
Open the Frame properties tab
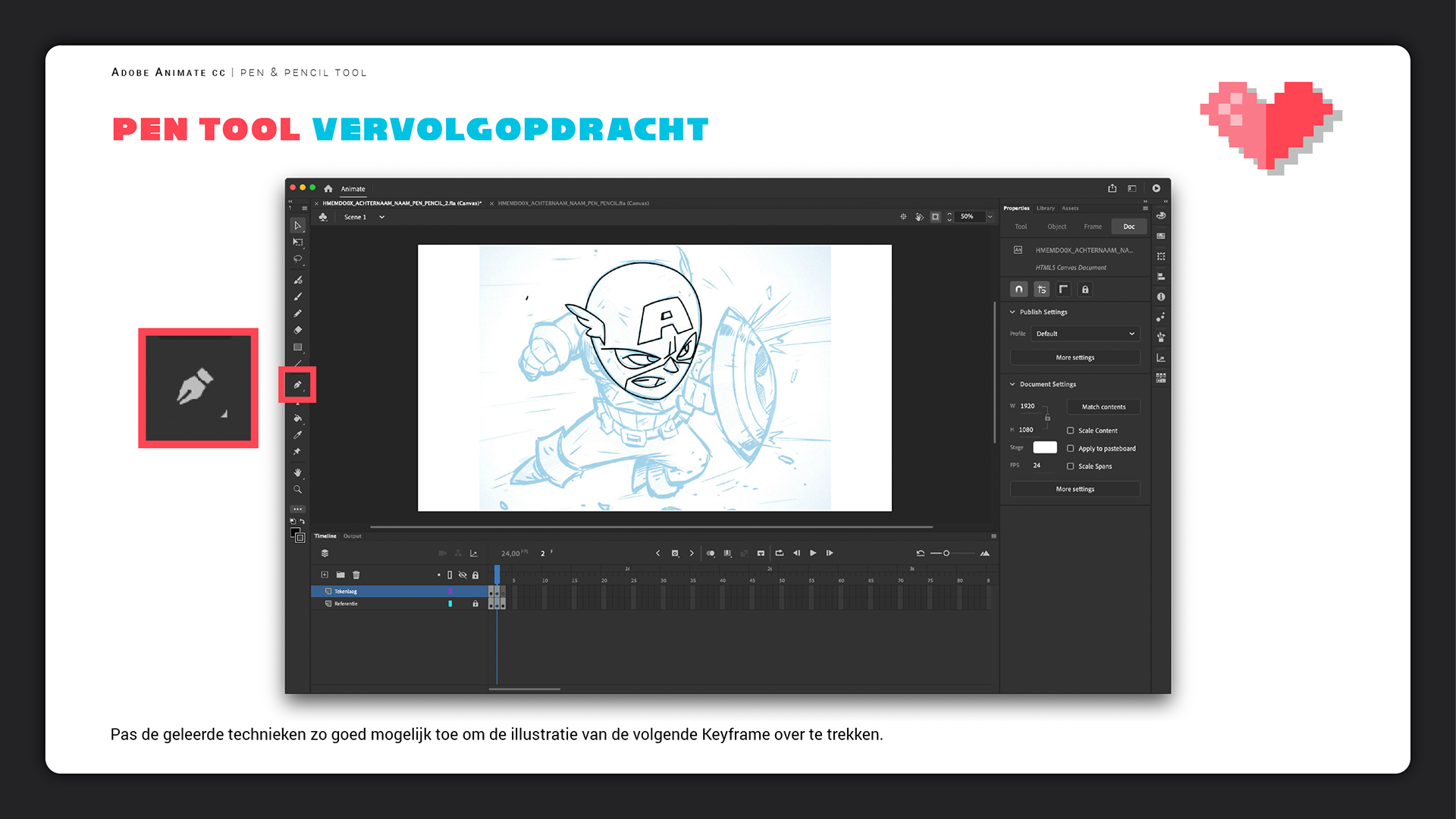coord(1092,227)
